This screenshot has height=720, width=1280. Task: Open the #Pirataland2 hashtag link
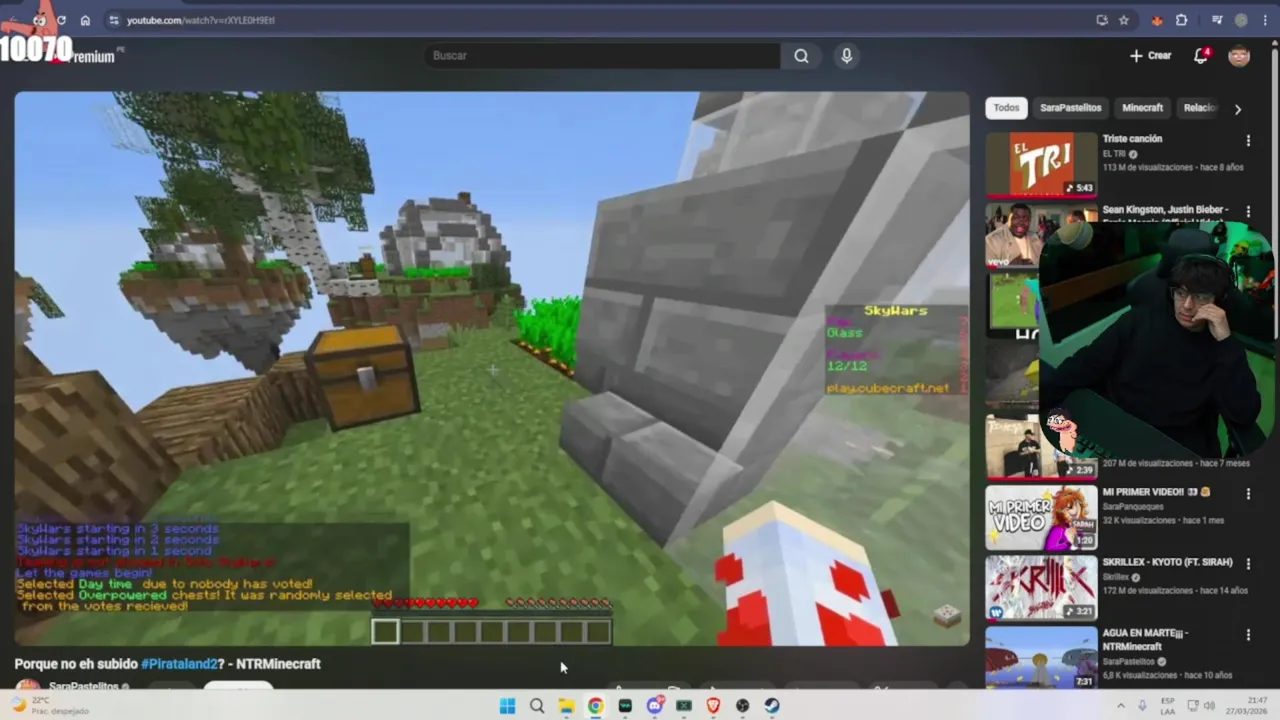click(178, 664)
